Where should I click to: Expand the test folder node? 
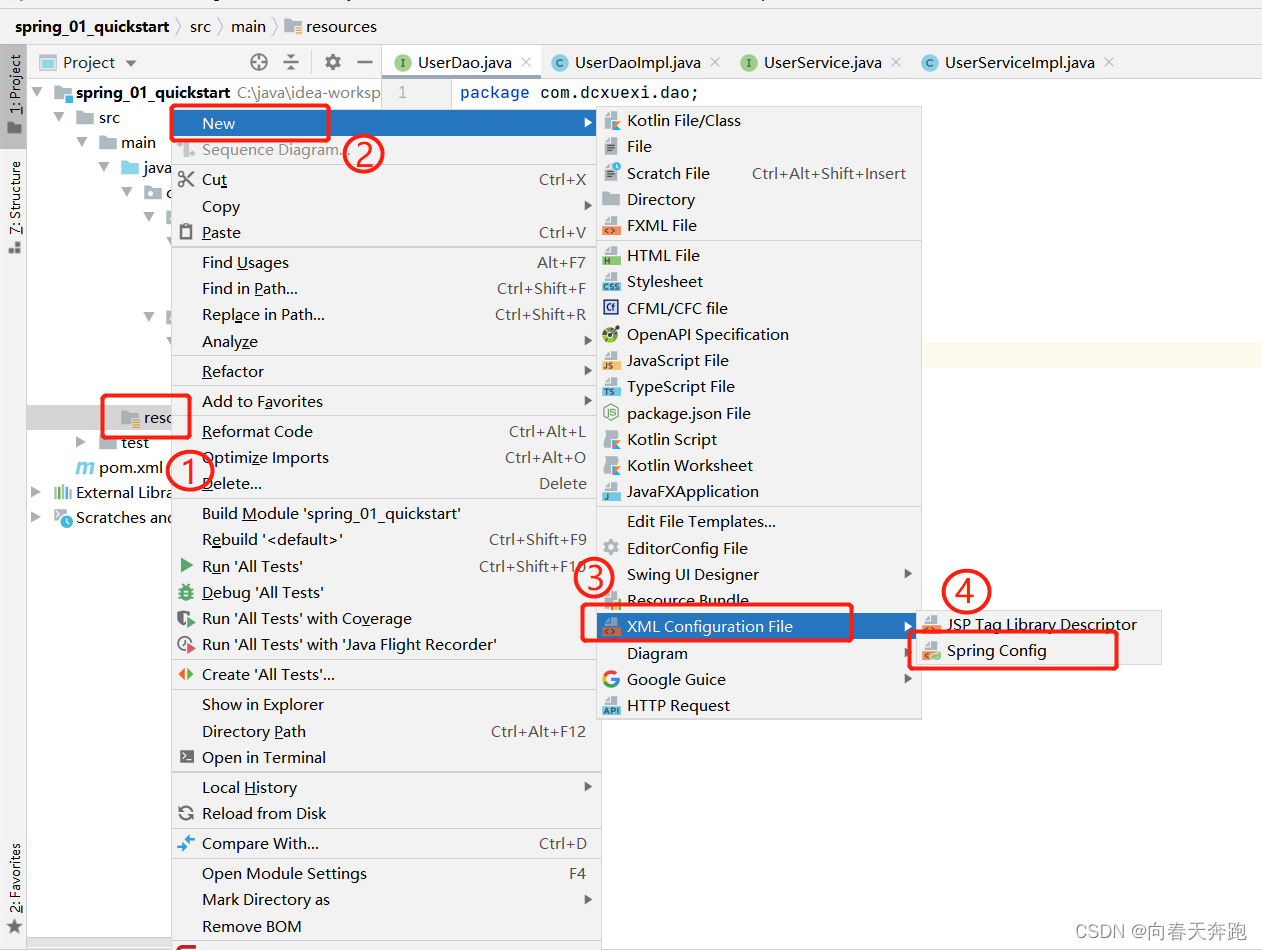82,442
